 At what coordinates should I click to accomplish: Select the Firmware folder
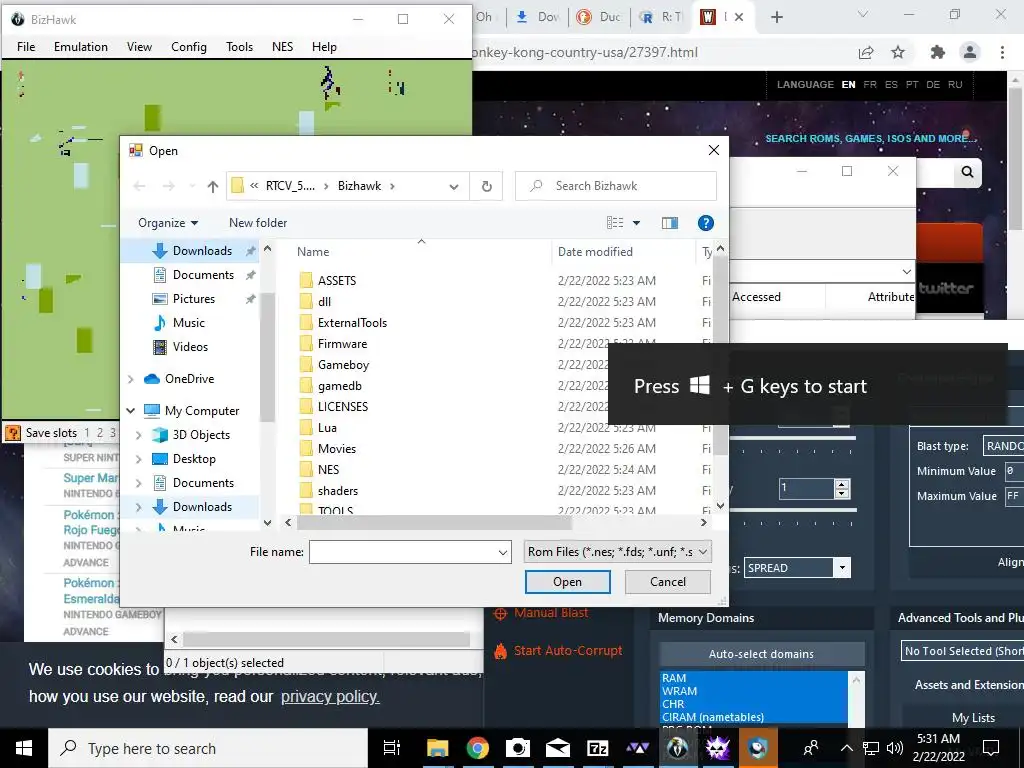(x=342, y=344)
